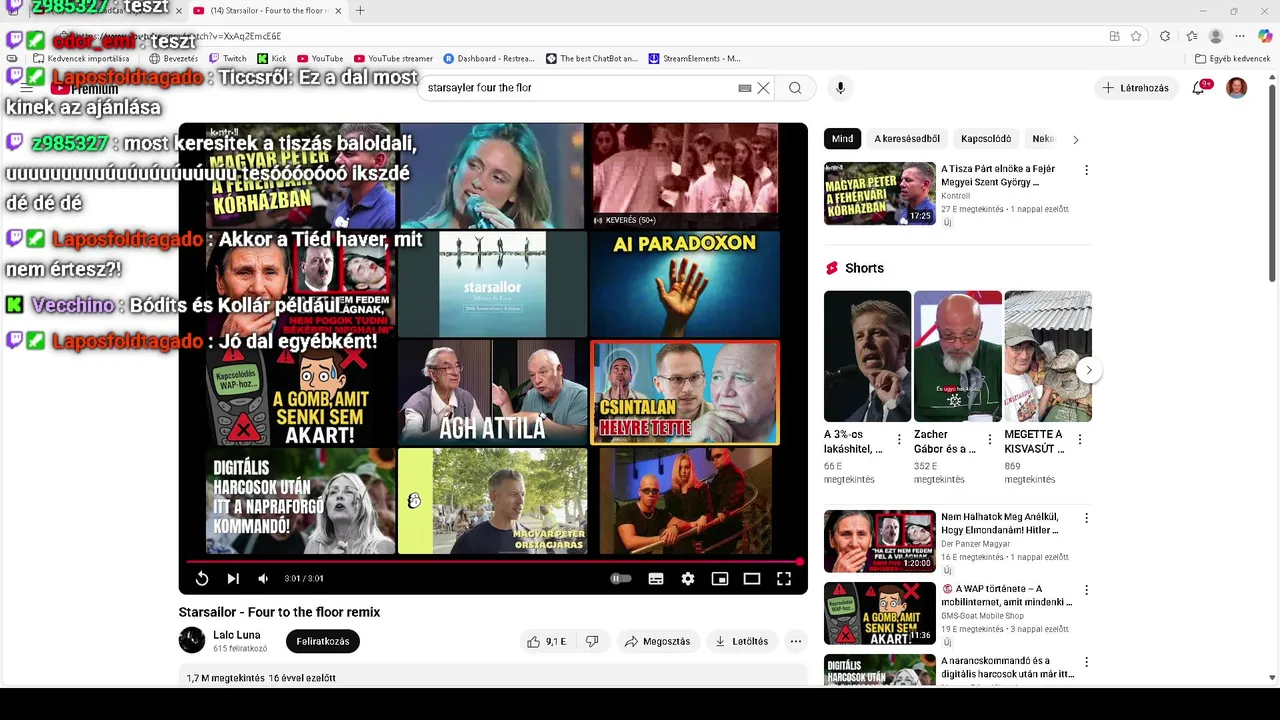The image size is (1280, 720).
Task: Toggle the autoplay switch in the player
Action: pyautogui.click(x=621, y=579)
